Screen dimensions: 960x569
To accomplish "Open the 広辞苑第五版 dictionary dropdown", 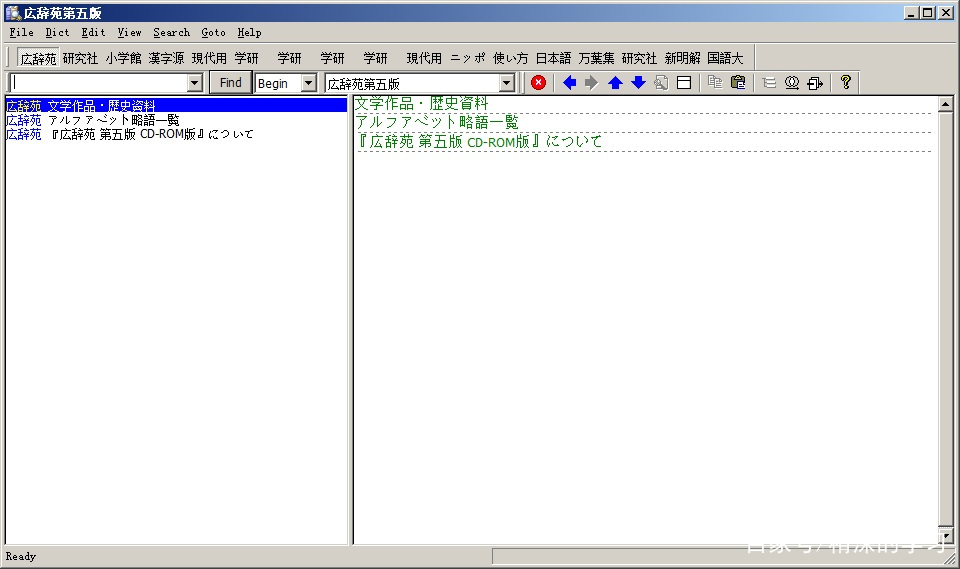I will tap(506, 83).
